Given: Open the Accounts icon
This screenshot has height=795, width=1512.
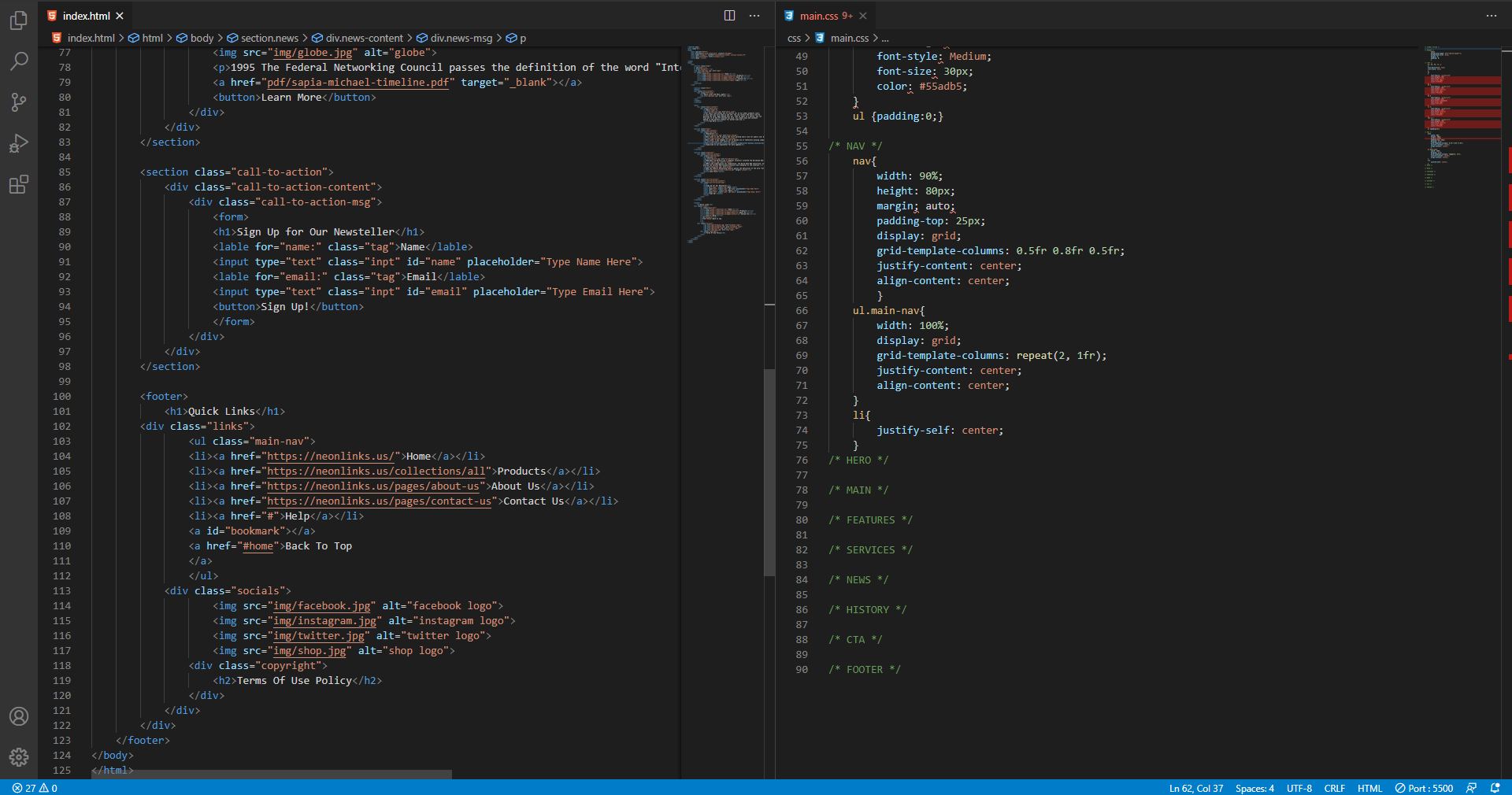Looking at the screenshot, I should pyautogui.click(x=19, y=716).
